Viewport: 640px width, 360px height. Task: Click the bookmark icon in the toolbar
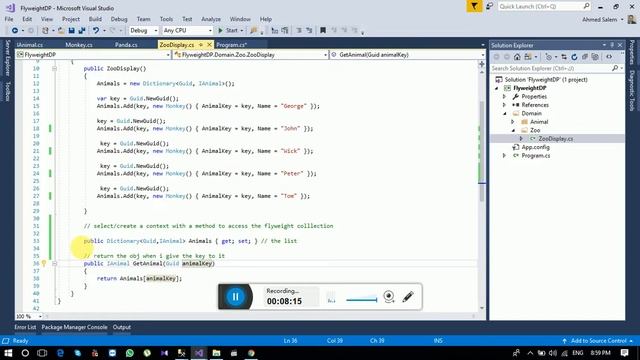pyautogui.click(x=323, y=31)
